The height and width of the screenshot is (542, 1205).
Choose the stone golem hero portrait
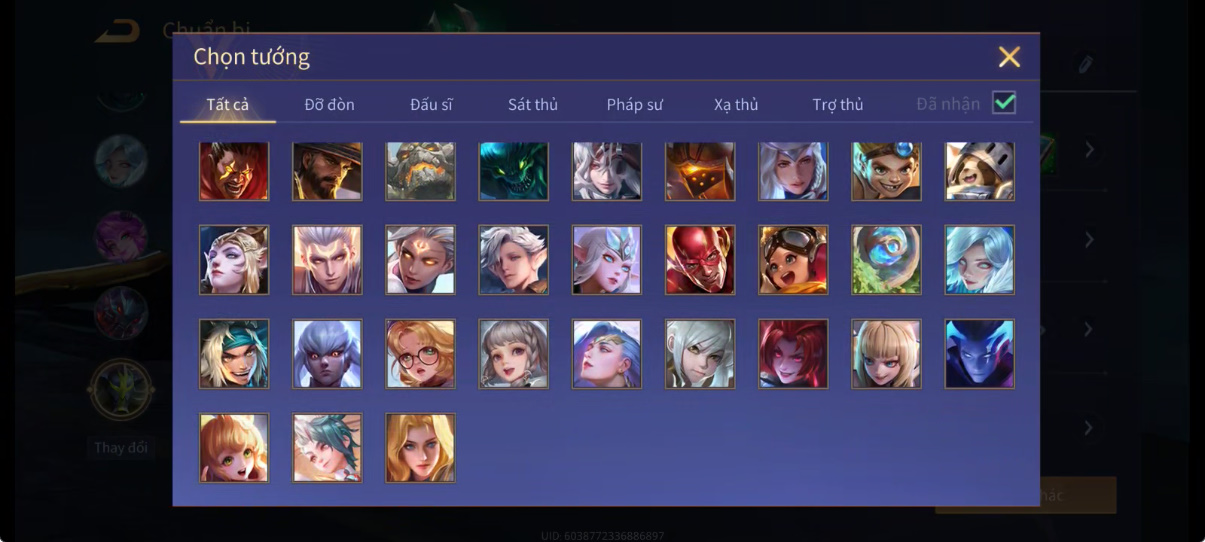pyautogui.click(x=420, y=171)
